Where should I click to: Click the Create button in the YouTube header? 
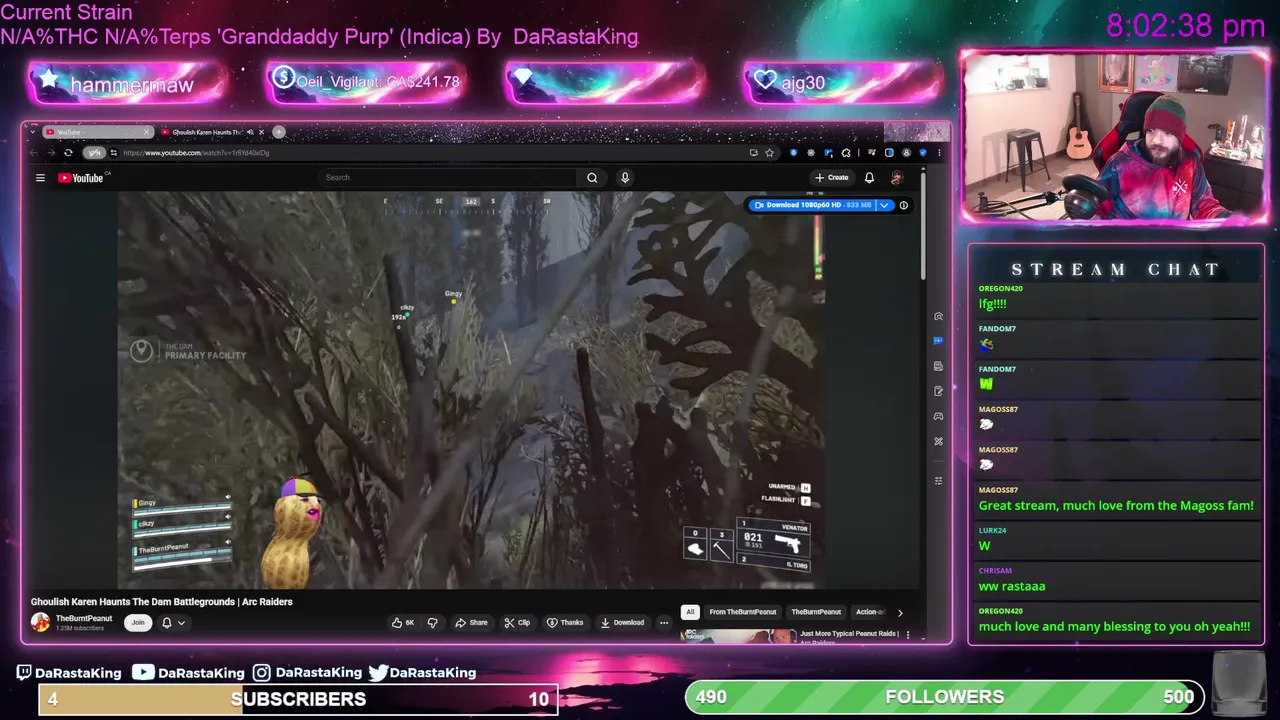(x=832, y=178)
